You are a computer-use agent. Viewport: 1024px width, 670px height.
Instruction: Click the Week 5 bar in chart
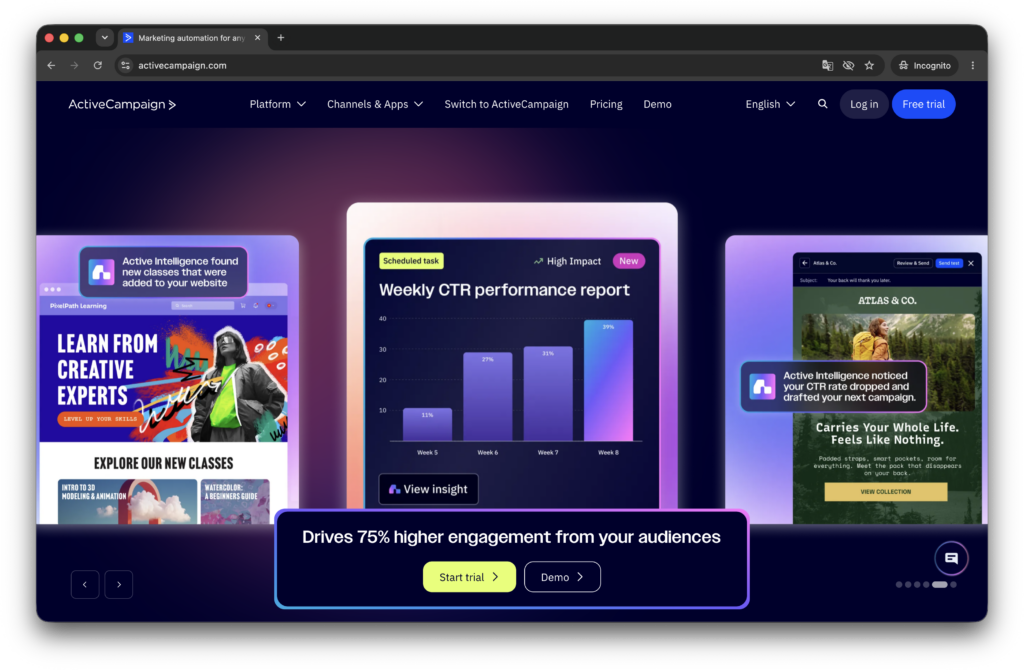click(427, 424)
